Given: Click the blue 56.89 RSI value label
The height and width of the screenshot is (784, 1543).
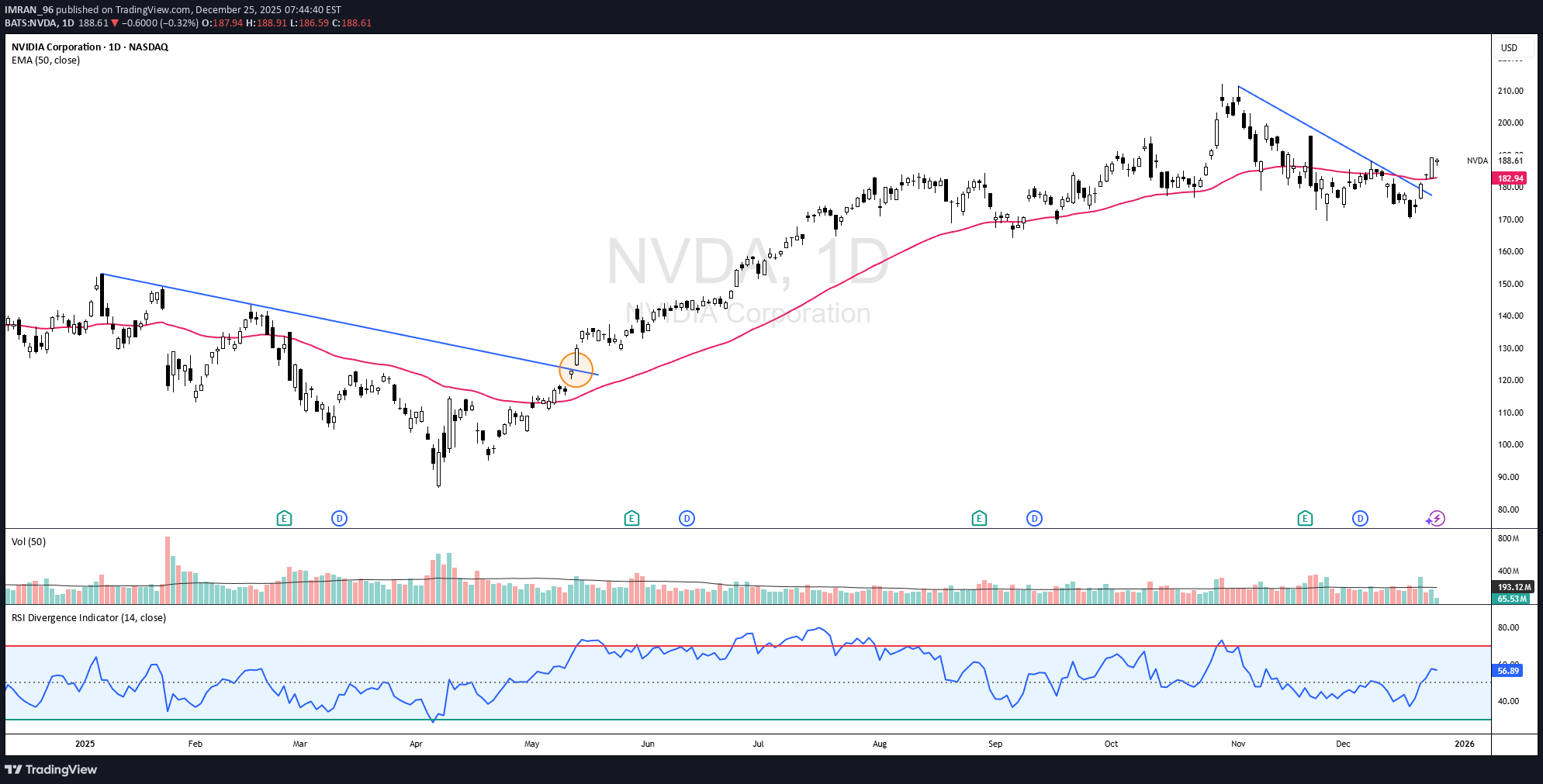Looking at the screenshot, I should tap(1507, 671).
